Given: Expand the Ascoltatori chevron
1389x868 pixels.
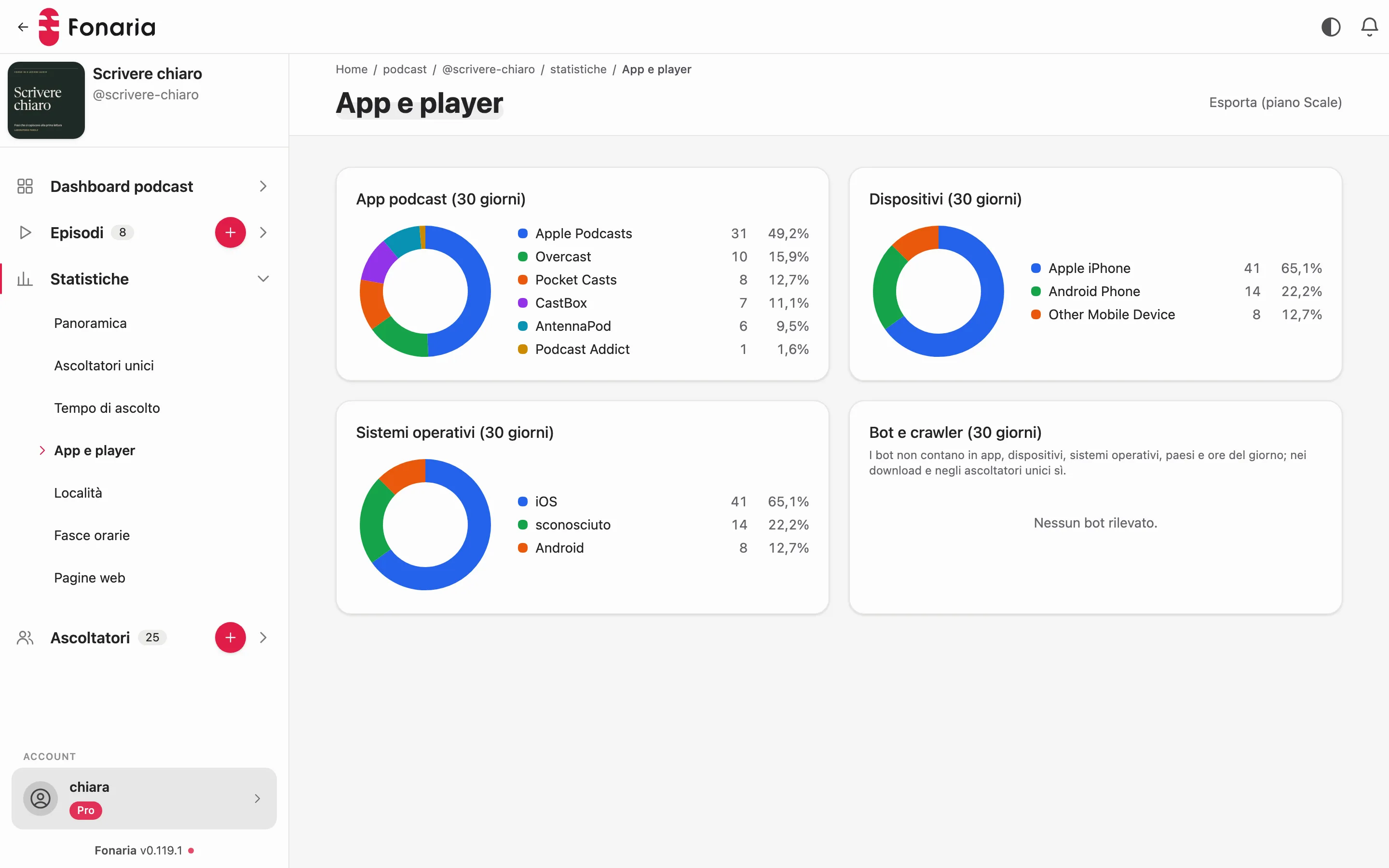Looking at the screenshot, I should coord(263,638).
